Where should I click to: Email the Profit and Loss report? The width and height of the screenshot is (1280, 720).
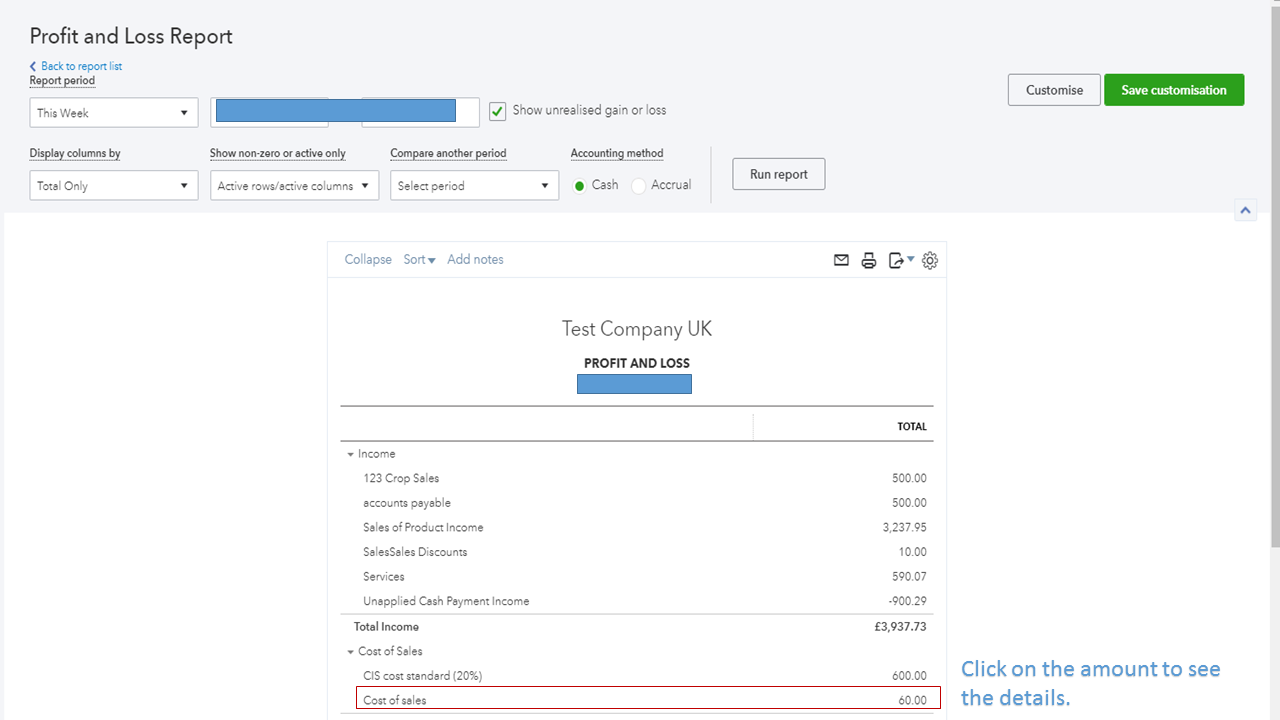click(841, 260)
